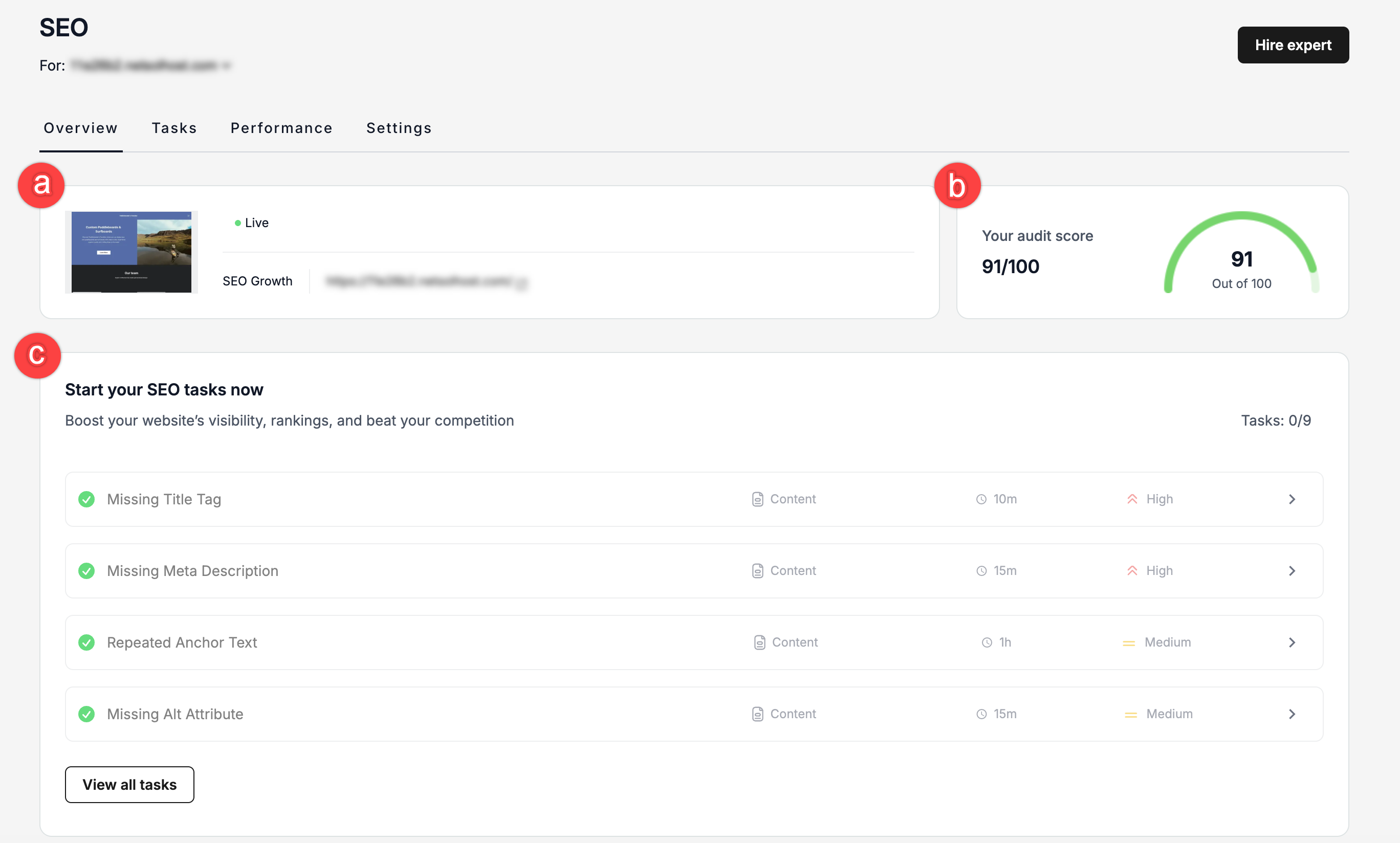Image resolution: width=1400 pixels, height=843 pixels.
Task: Click the green Live status dot
Action: [237, 223]
